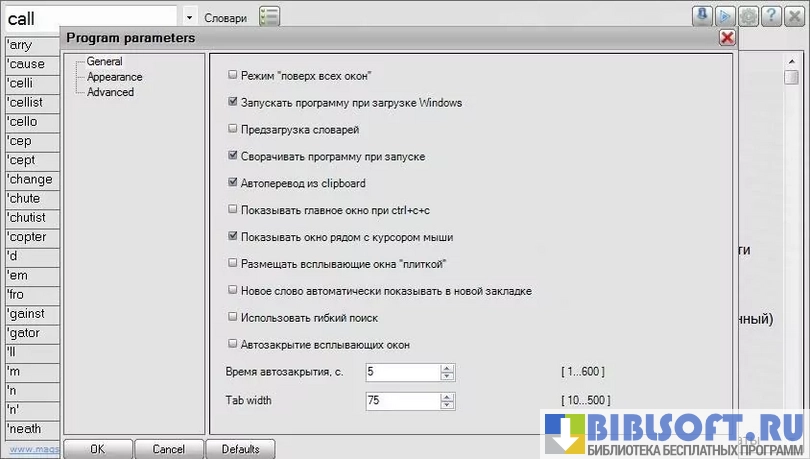Click the Tab width input field
This screenshot has width=810, height=459.
402,400
